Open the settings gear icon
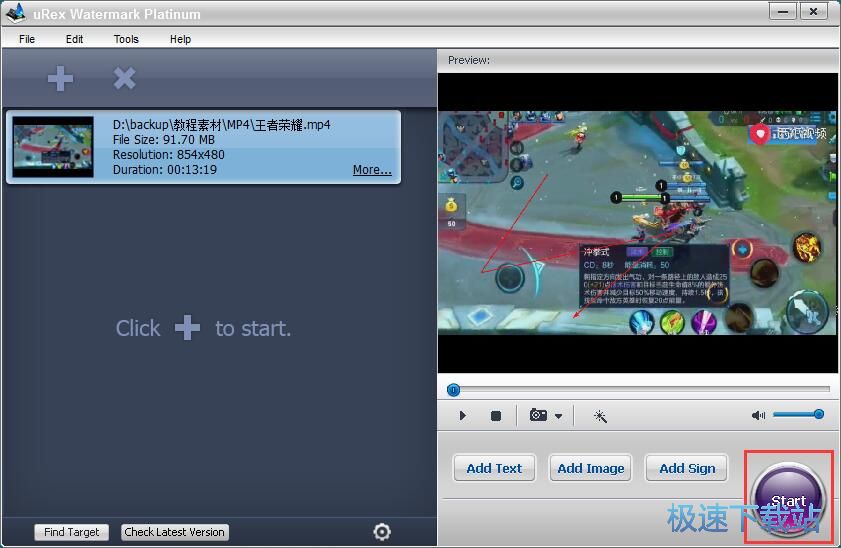This screenshot has width=841, height=548. (x=382, y=531)
